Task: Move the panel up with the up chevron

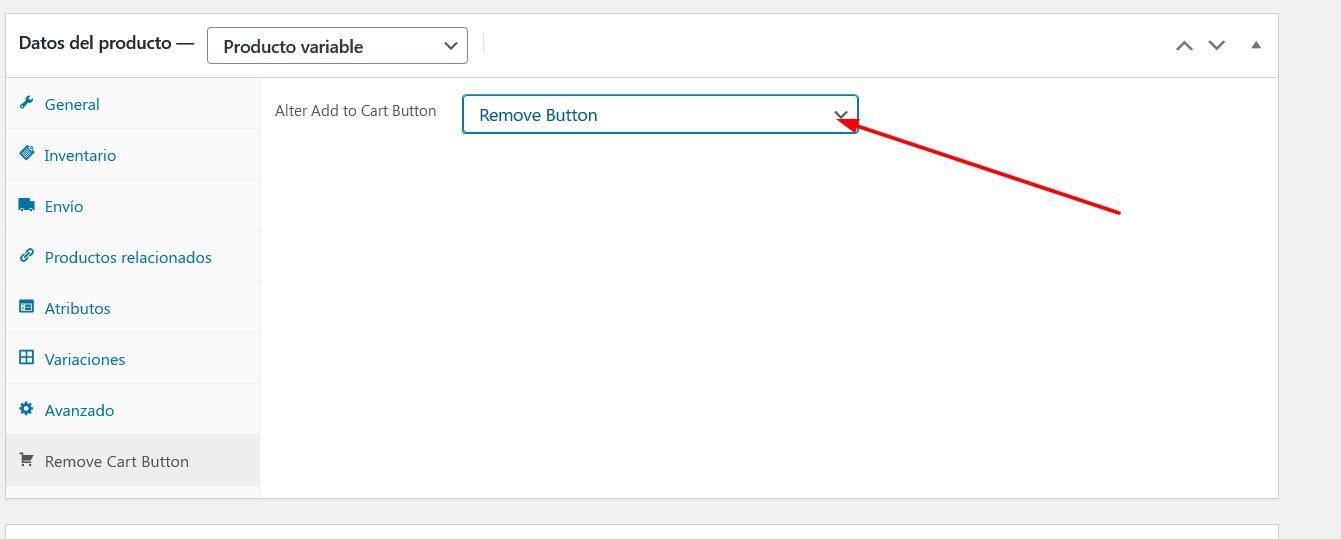Action: [x=1184, y=46]
